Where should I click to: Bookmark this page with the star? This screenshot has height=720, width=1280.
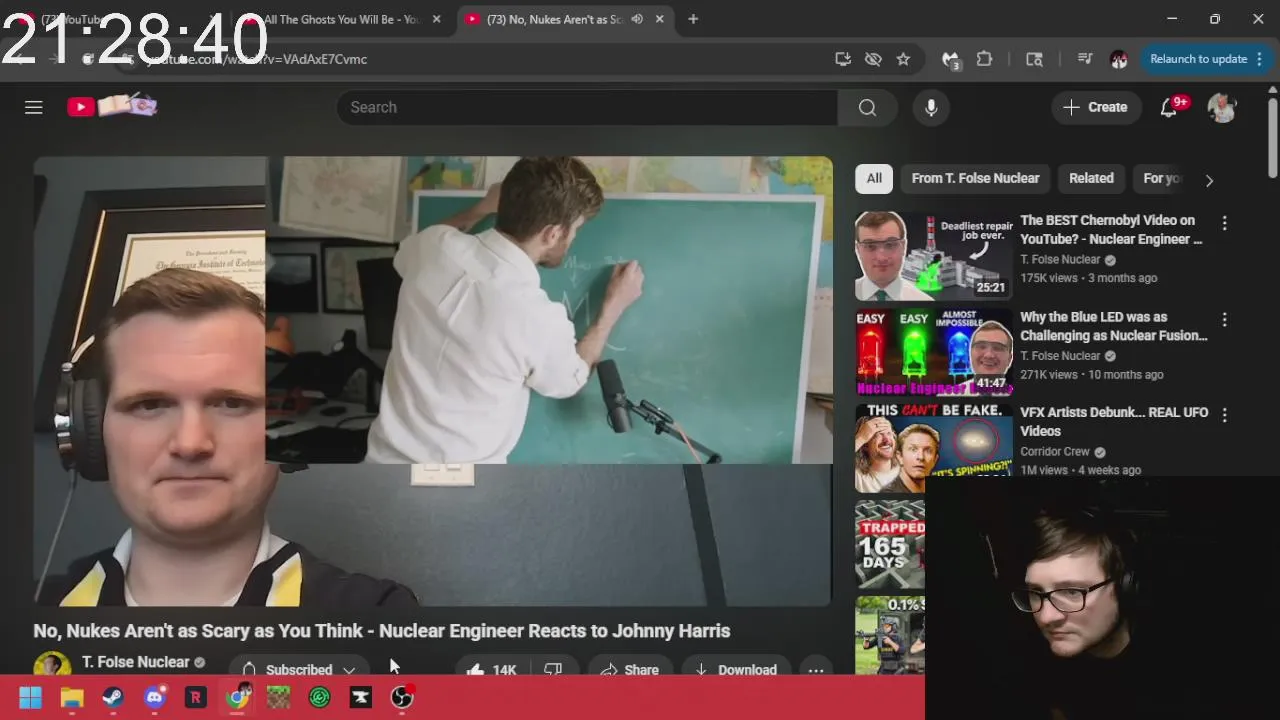[903, 59]
